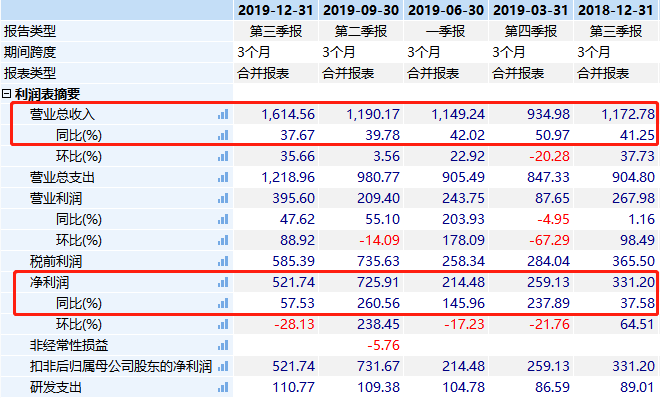
Task: Select expense value 980.77
Action: [x=378, y=178]
